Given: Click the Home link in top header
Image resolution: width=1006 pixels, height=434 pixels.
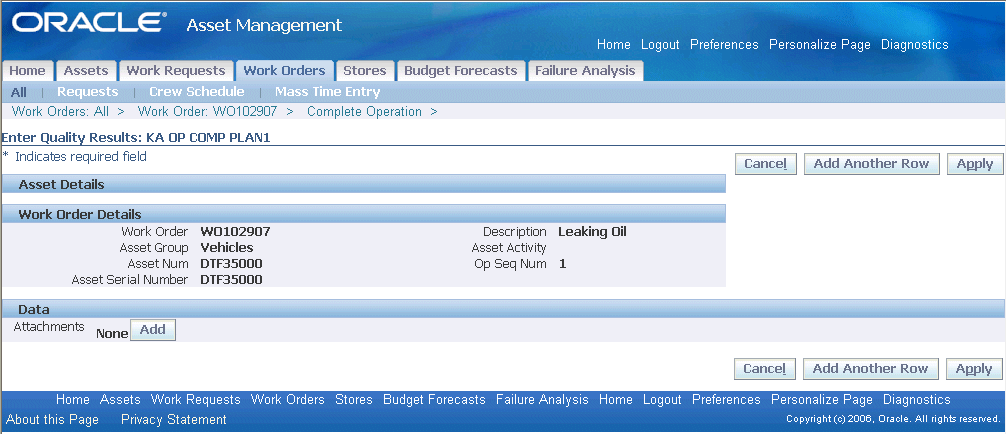Looking at the screenshot, I should [x=613, y=44].
